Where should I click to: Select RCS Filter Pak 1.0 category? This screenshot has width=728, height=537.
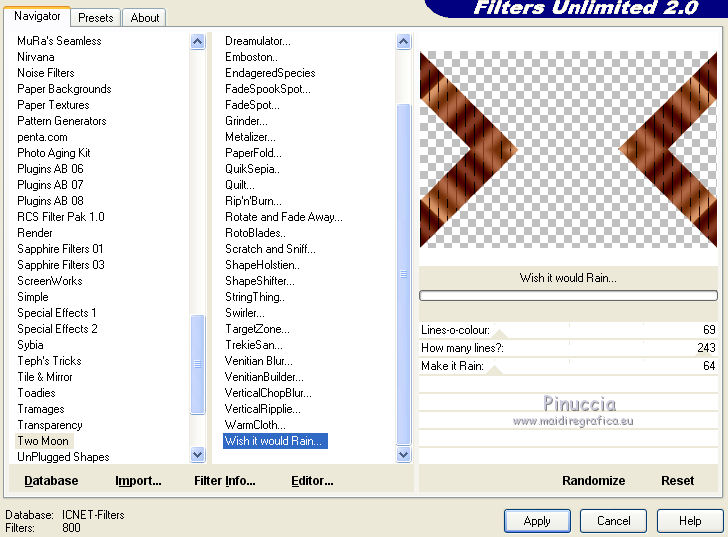(61, 217)
